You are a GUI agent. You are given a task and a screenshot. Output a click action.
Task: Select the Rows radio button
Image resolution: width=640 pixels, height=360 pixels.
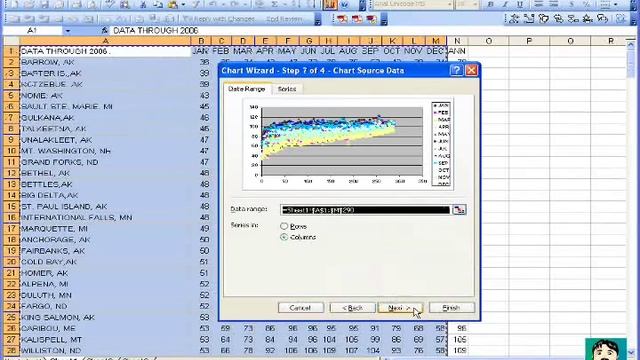point(284,226)
